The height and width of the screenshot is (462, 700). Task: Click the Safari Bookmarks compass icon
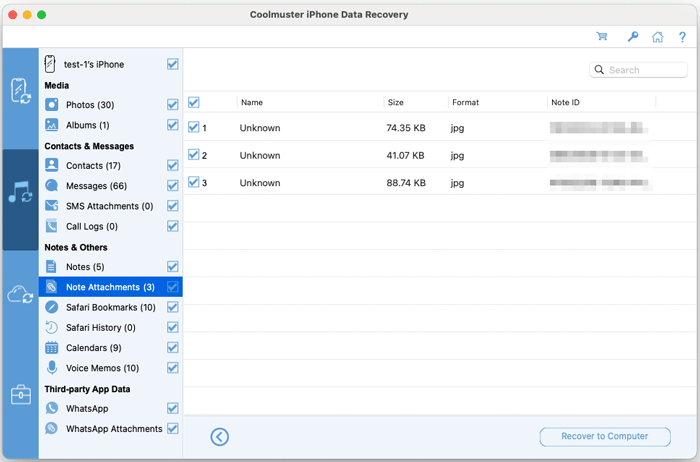[51, 307]
